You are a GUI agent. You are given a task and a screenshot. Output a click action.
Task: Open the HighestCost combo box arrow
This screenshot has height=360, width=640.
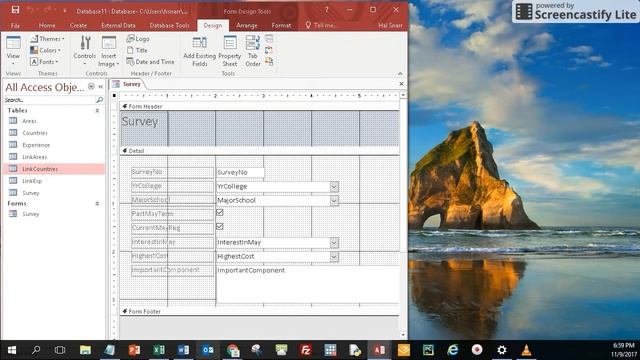tap(334, 256)
